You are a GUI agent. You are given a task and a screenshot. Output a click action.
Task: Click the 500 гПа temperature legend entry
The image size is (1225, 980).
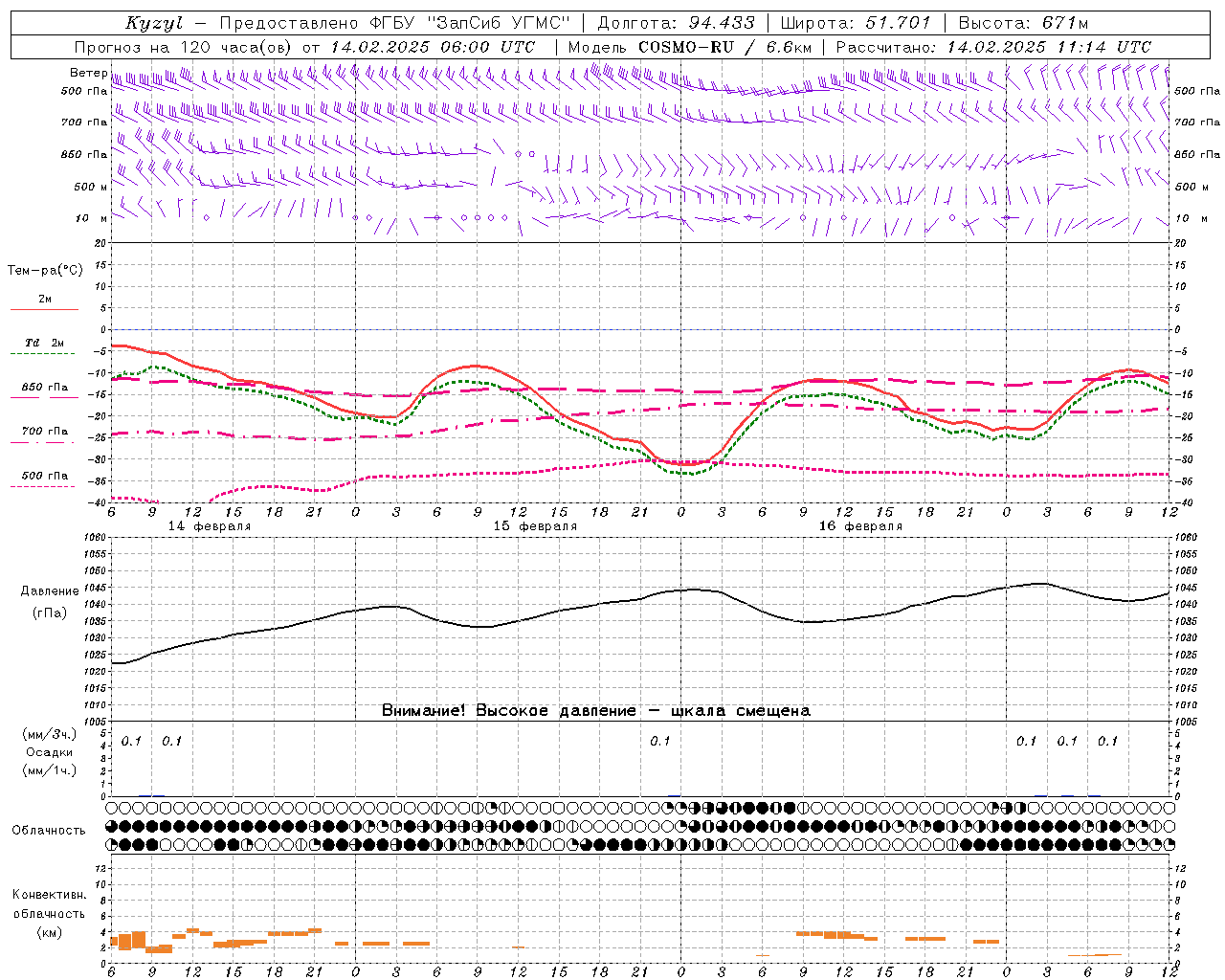(45, 476)
